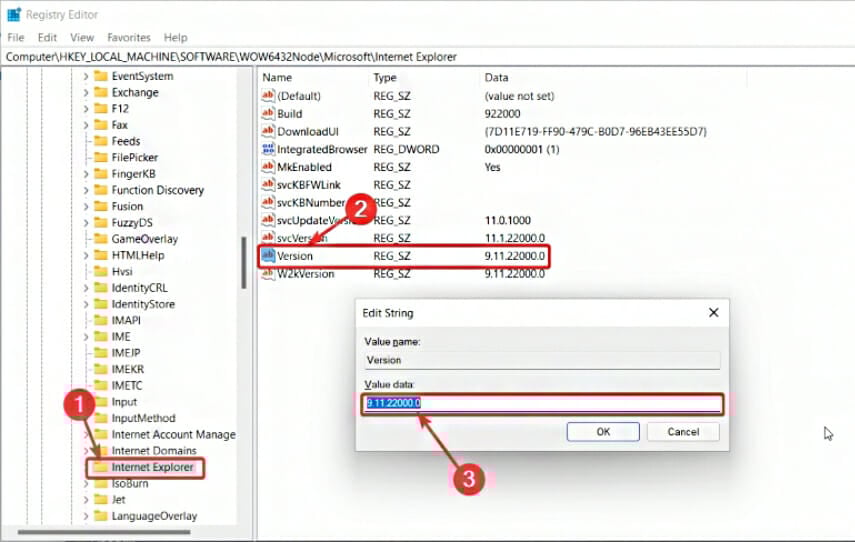Click the Function Discovery folder icon

point(101,190)
